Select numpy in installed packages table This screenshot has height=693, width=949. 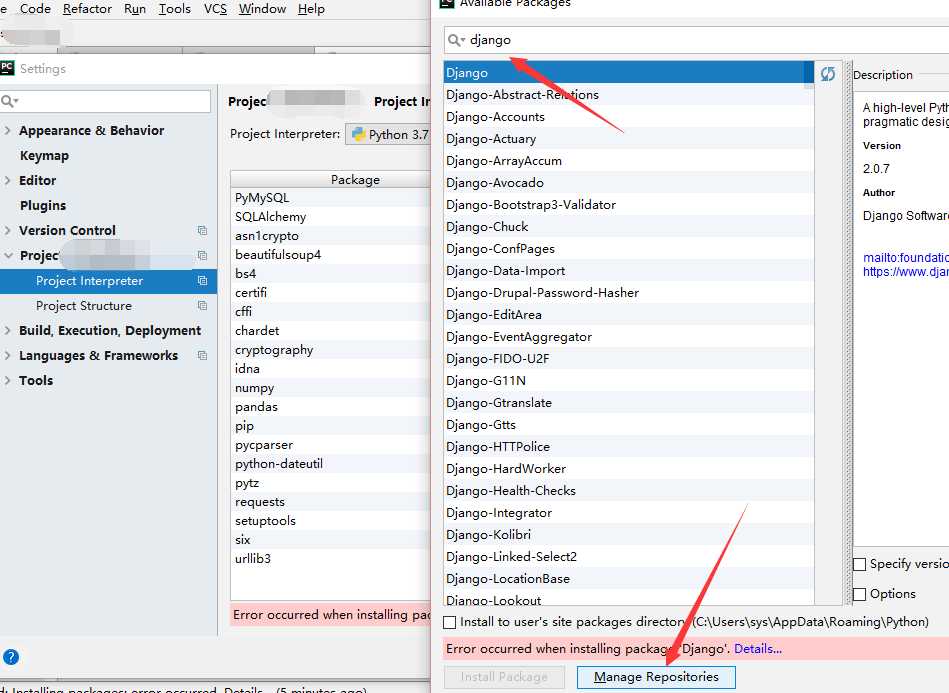pos(330,388)
